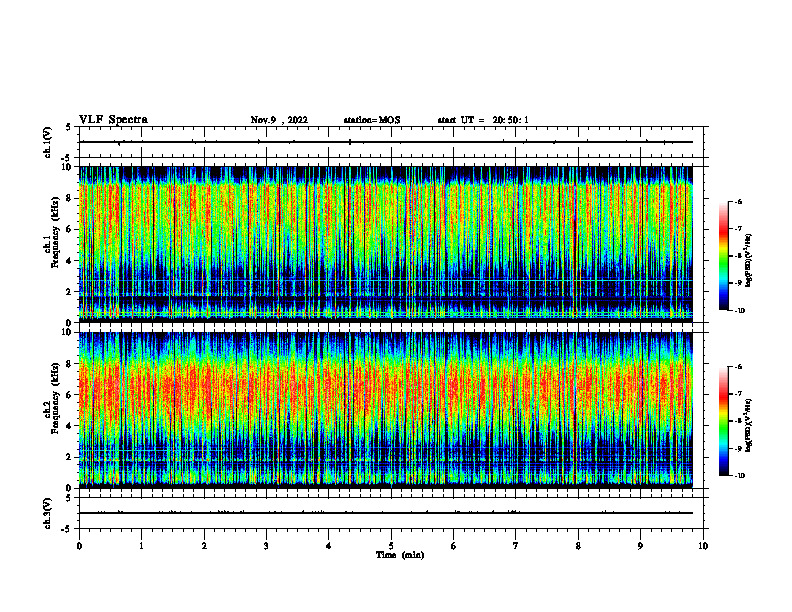Click the ch.1 spectrogram color bar
The width and height of the screenshot is (792, 612).
pos(724,256)
